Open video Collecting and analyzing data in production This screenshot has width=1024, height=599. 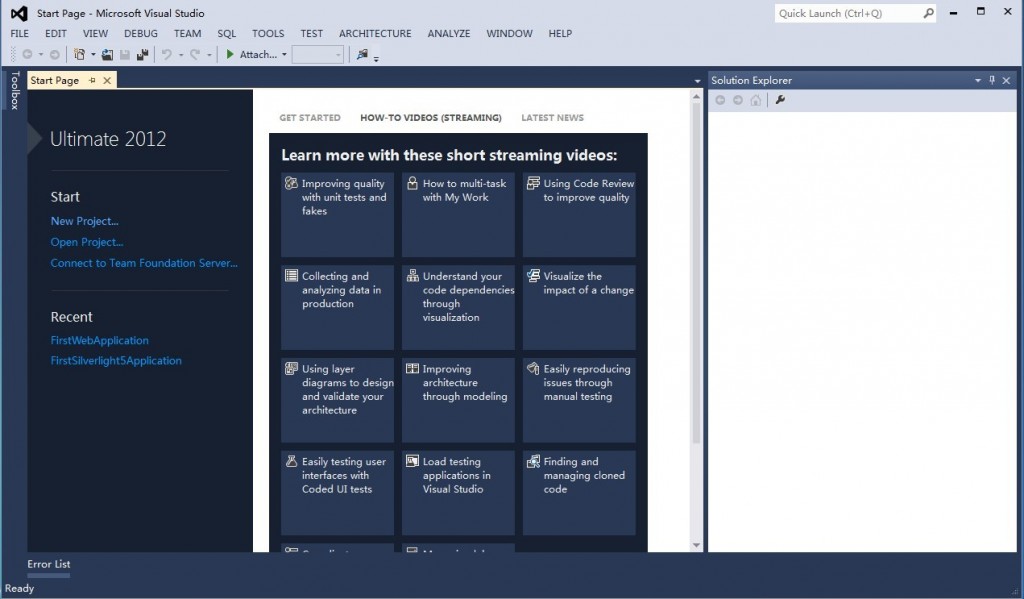pyautogui.click(x=338, y=307)
